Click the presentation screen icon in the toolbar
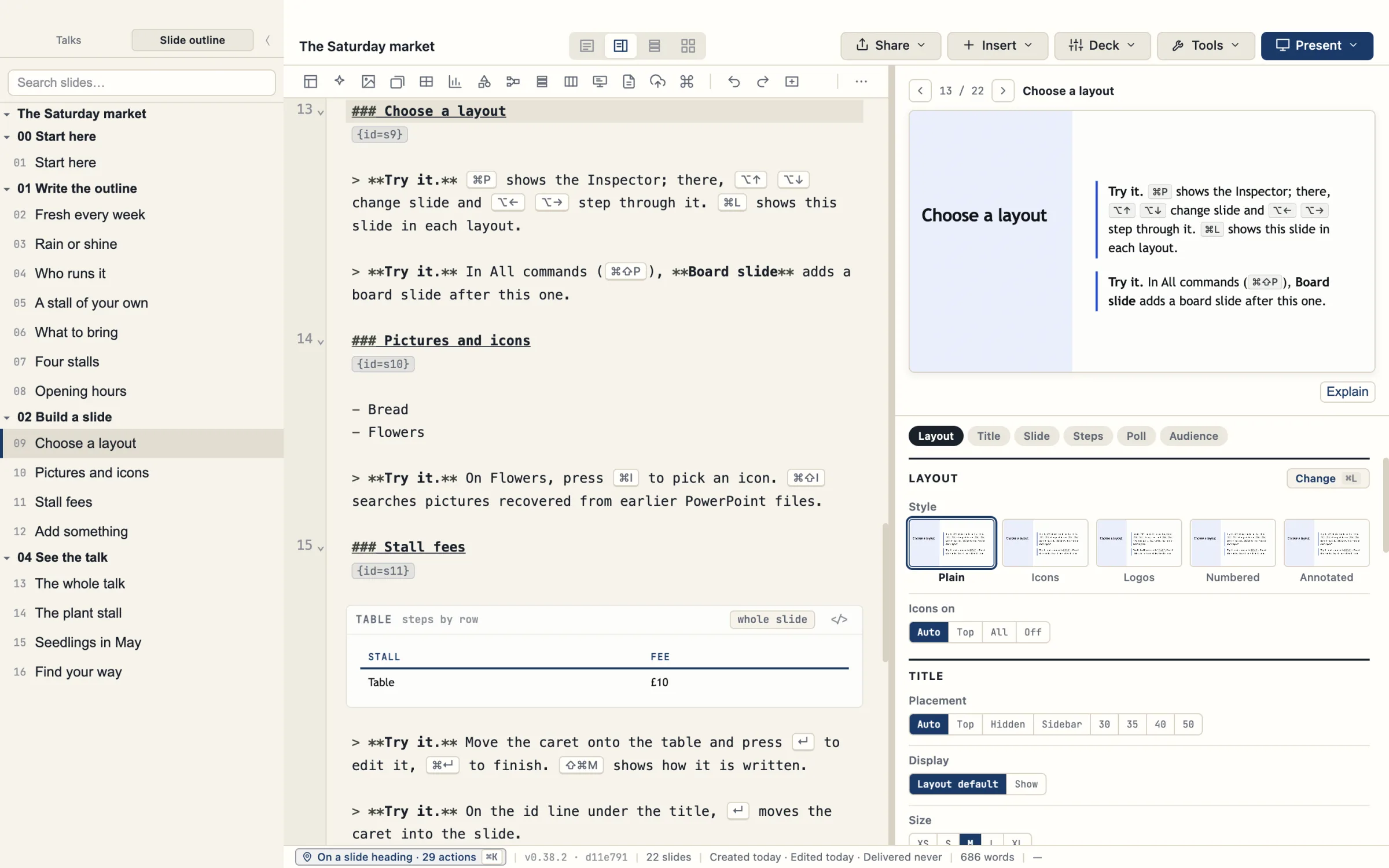1389x868 pixels. [600, 82]
